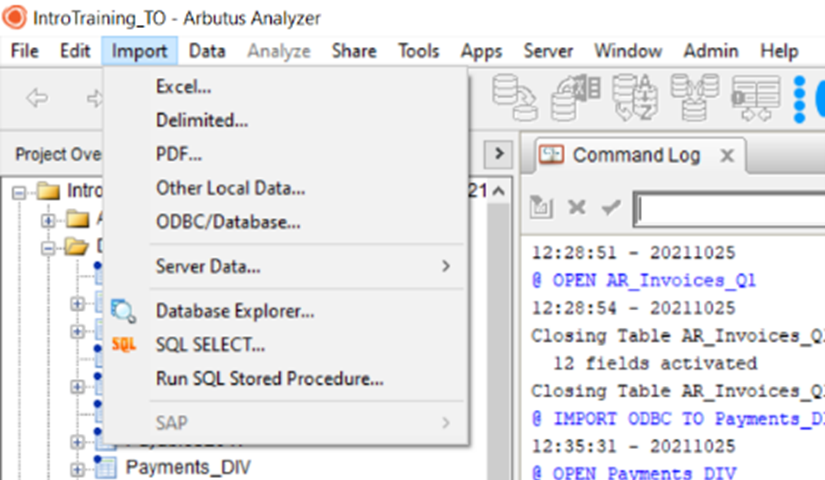
Task: Click the Database Explorer magnifier icon
Action: pos(124,311)
